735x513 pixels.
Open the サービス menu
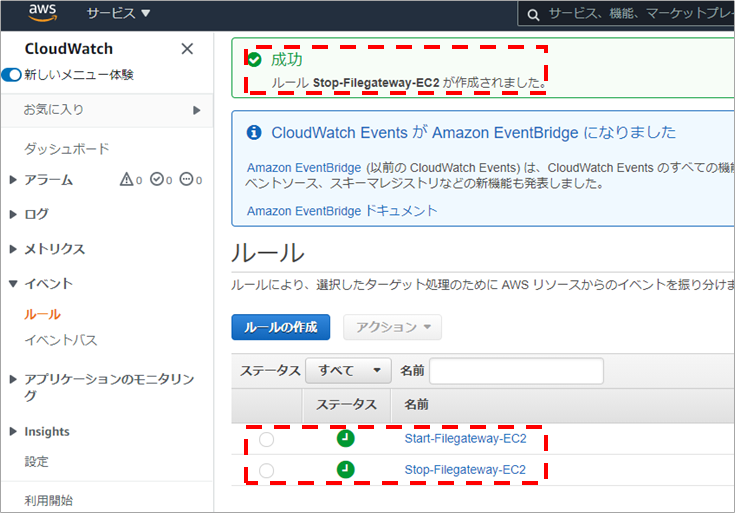point(118,13)
